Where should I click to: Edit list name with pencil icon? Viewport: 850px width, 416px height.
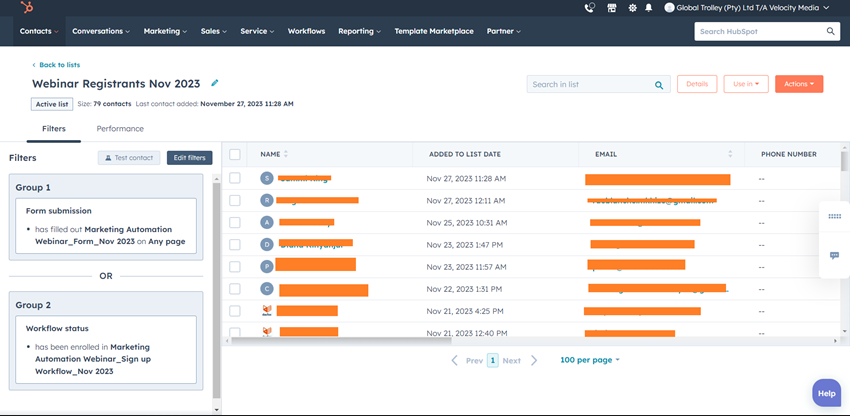pyautogui.click(x=215, y=83)
